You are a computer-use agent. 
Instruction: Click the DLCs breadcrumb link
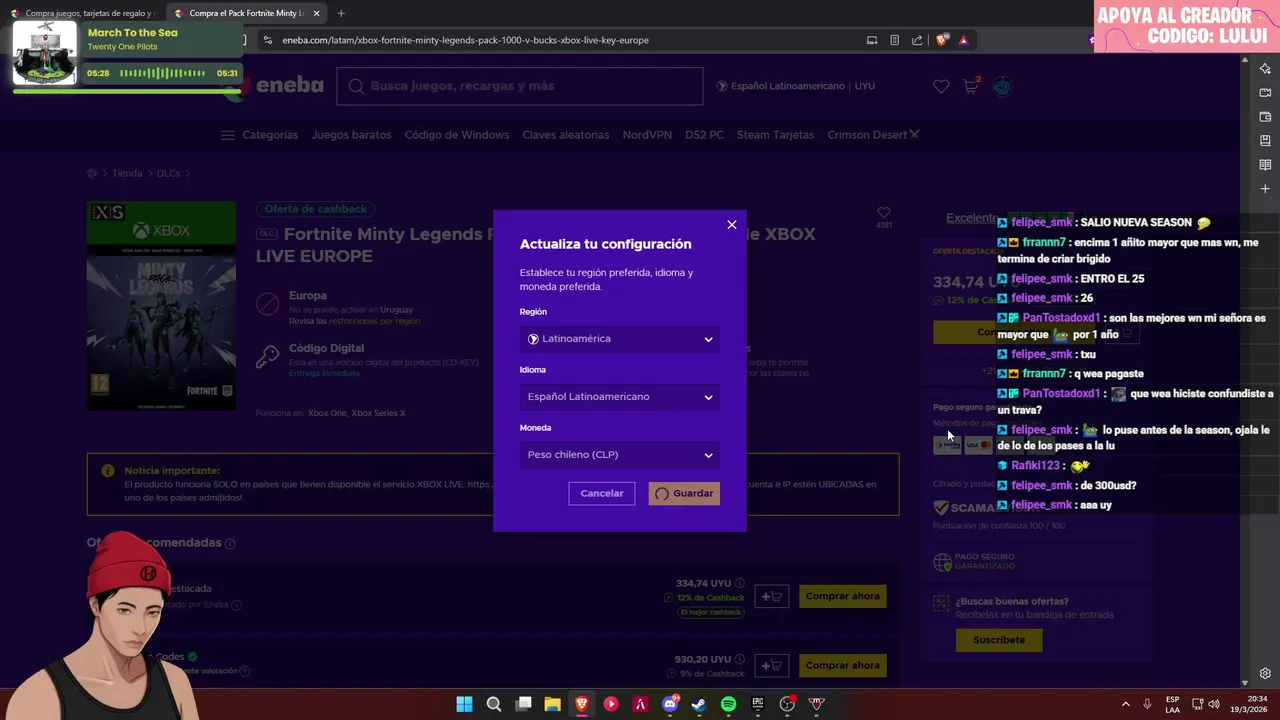coord(168,173)
